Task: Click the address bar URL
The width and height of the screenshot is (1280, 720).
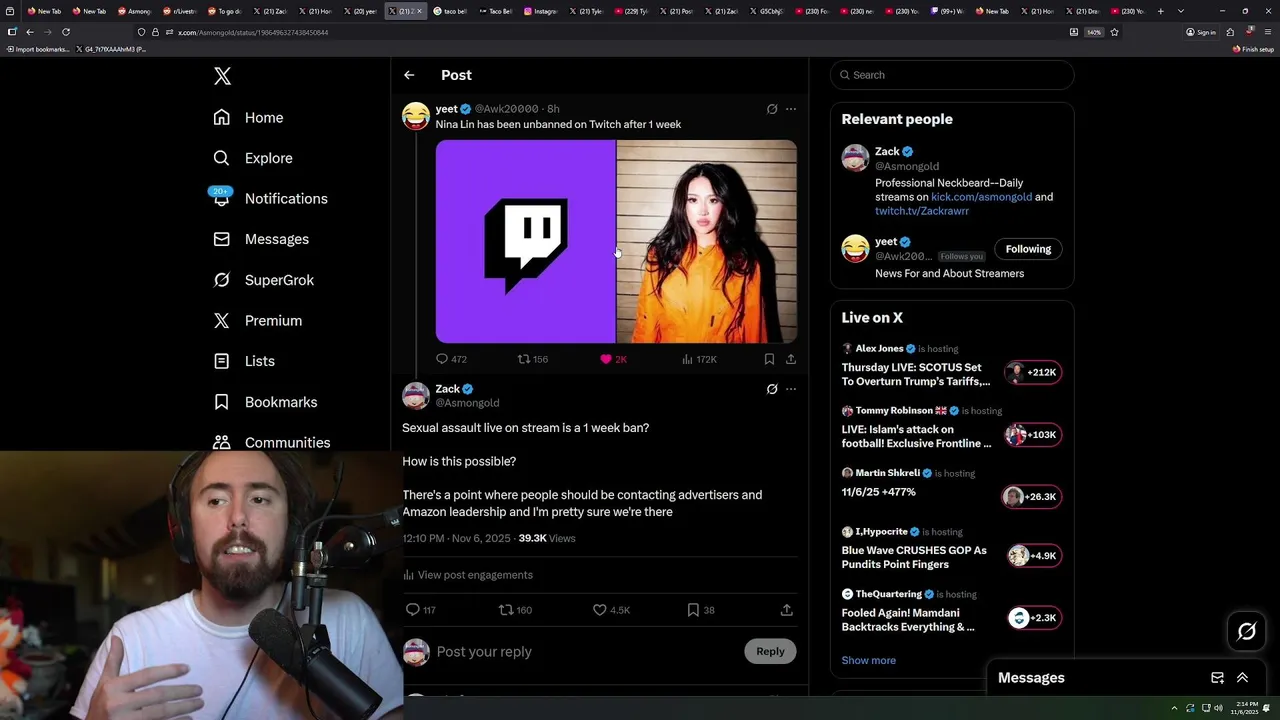Action: pyautogui.click(x=252, y=32)
